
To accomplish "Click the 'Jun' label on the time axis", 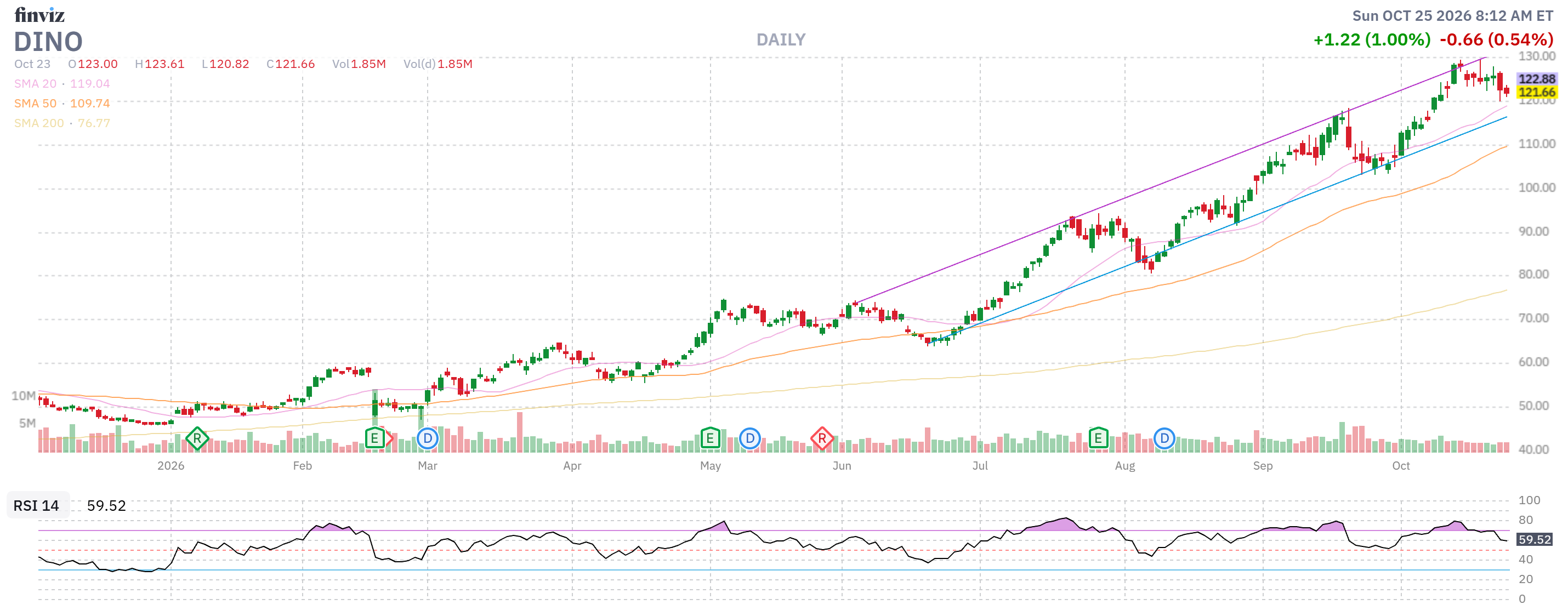I will pyautogui.click(x=842, y=466).
